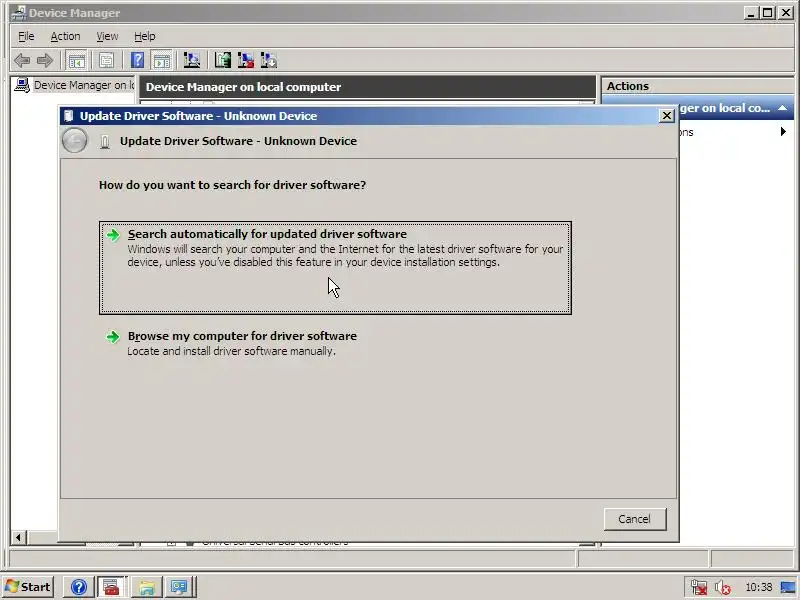Select Device Manager on local node in tree
The height and width of the screenshot is (600, 800).
(84, 85)
